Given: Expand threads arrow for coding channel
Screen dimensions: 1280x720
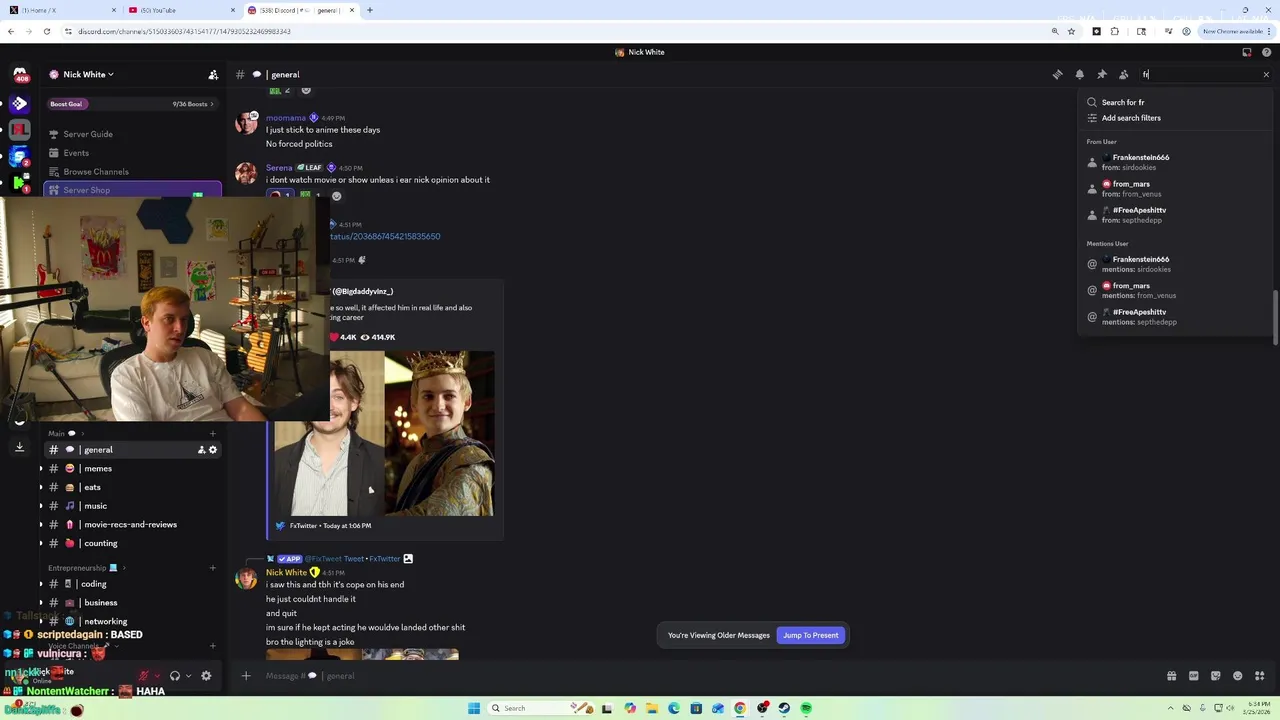Looking at the screenshot, I should coord(41,584).
